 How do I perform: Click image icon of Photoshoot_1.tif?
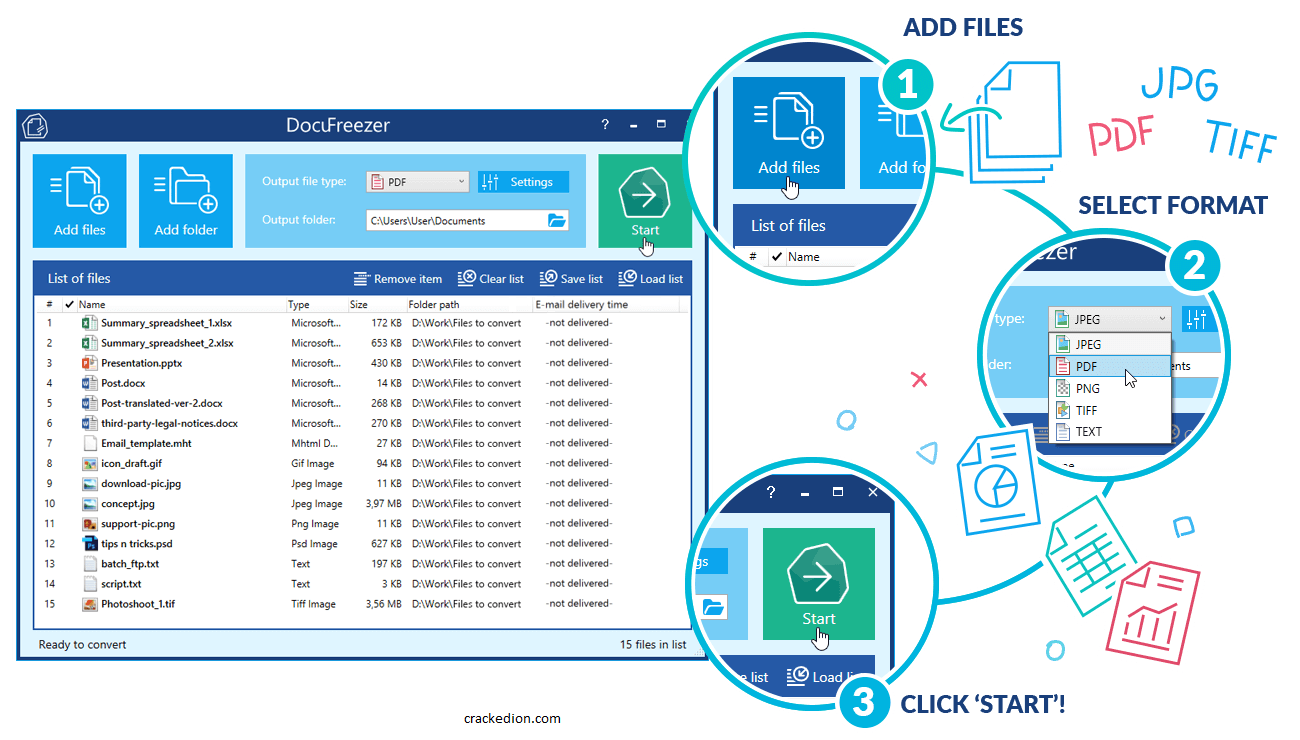(x=90, y=603)
